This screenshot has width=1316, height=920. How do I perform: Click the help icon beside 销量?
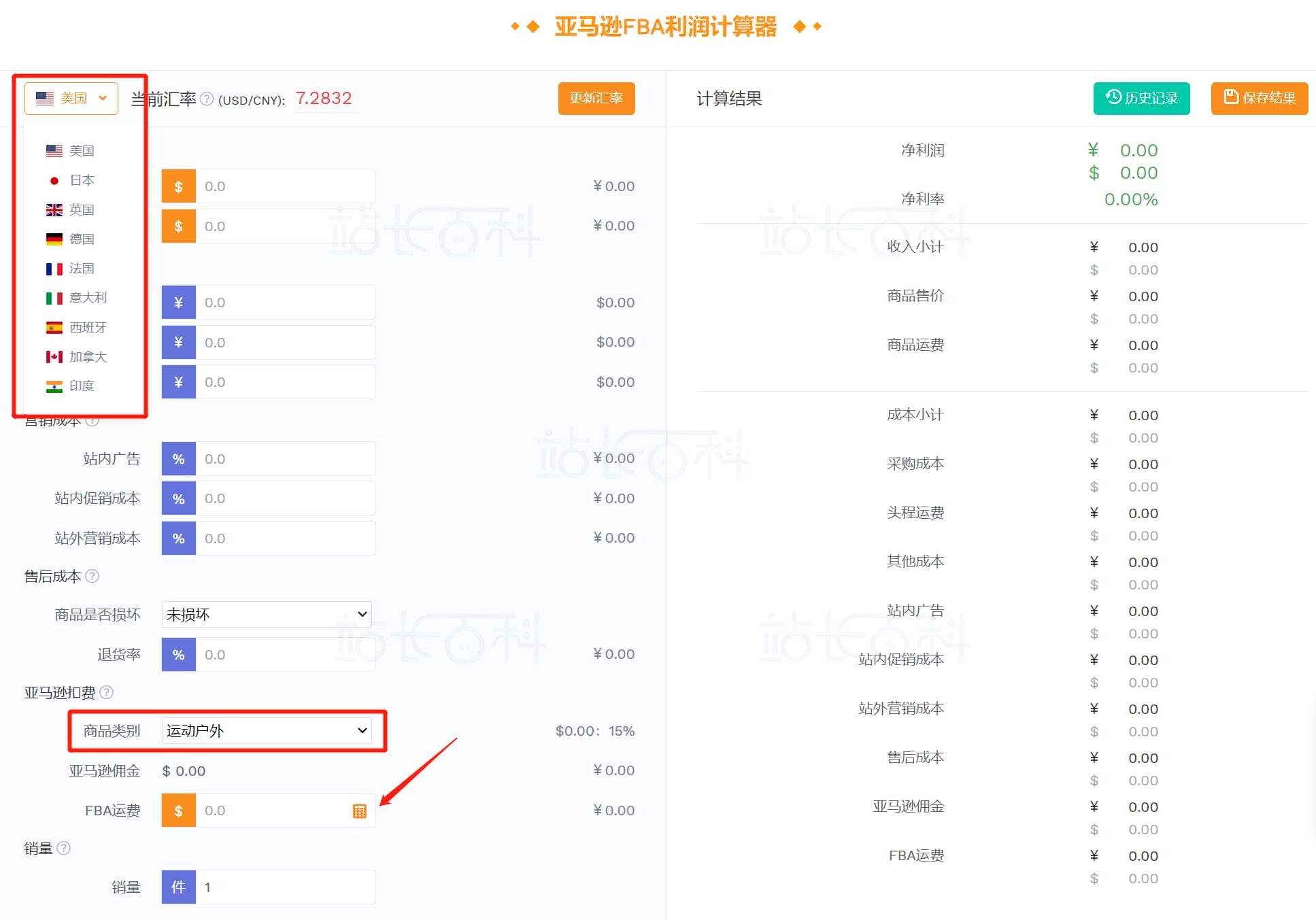pyautogui.click(x=65, y=848)
